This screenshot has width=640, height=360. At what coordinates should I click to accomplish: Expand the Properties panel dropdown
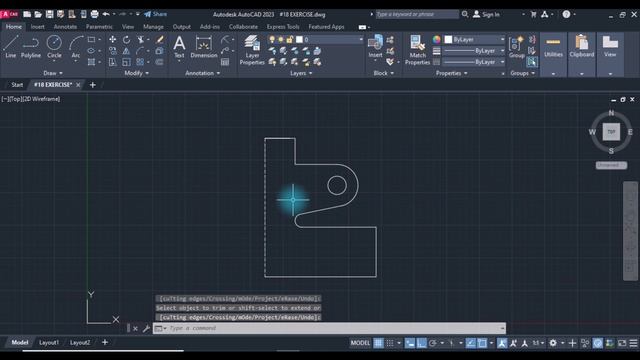451,73
